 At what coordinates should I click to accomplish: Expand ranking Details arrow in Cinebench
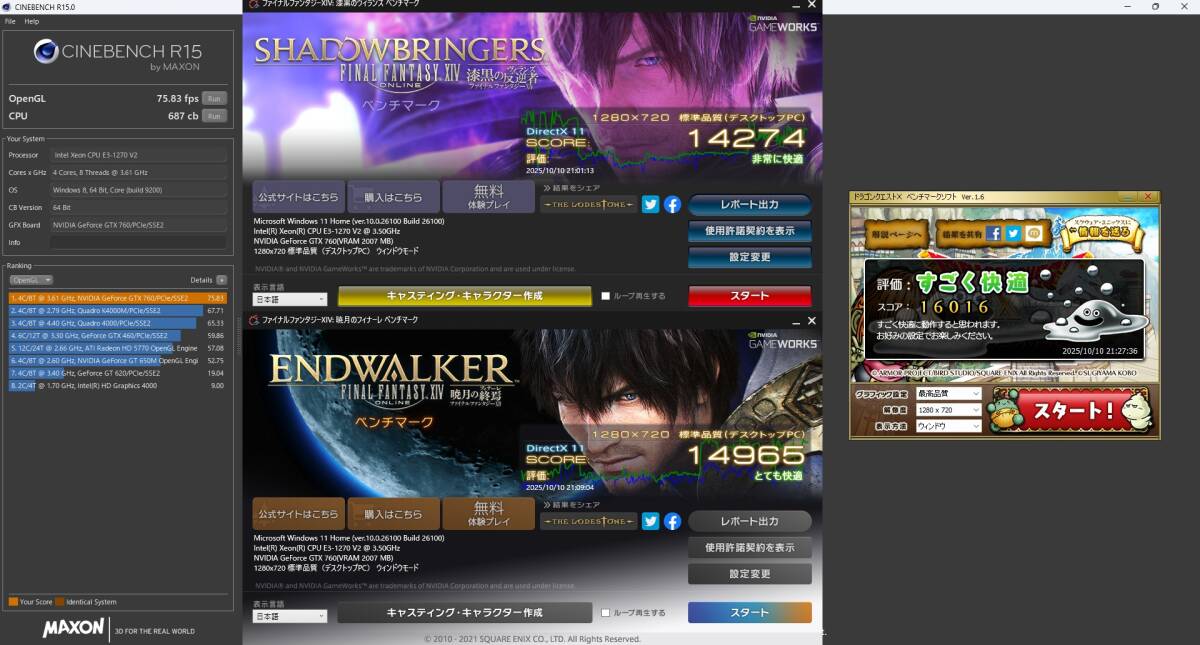pos(221,280)
